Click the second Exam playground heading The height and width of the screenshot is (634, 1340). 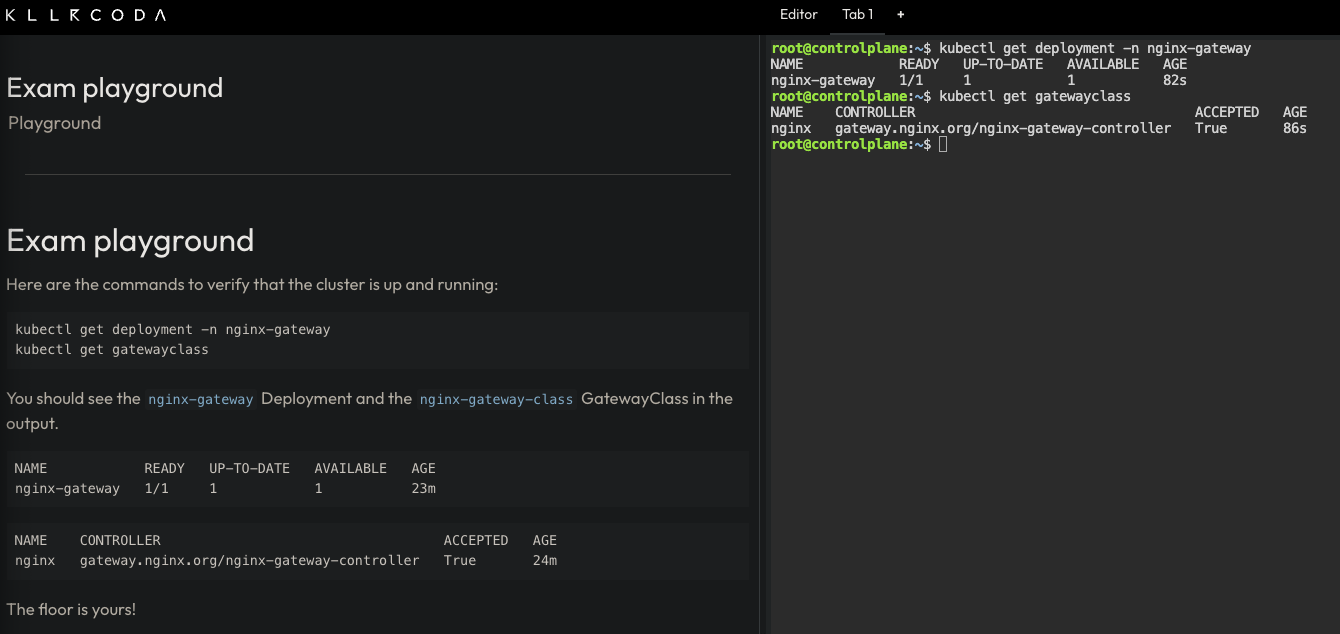click(130, 241)
